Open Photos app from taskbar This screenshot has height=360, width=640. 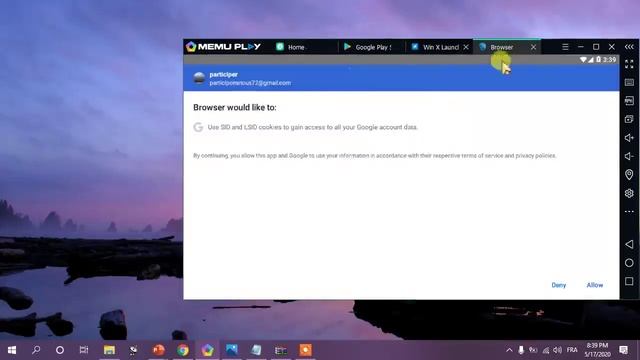231,350
